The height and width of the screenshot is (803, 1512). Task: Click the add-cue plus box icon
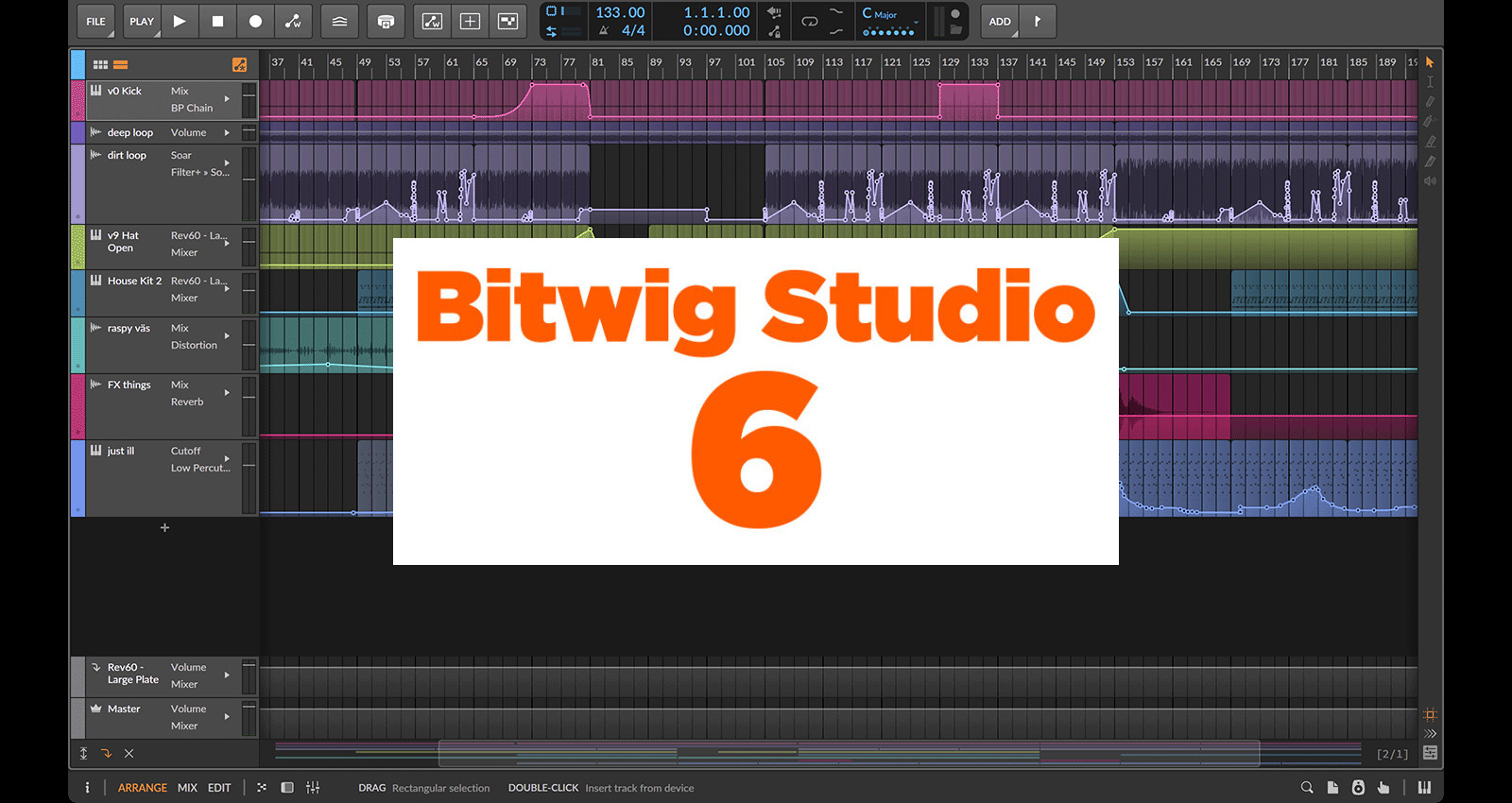coord(470,21)
